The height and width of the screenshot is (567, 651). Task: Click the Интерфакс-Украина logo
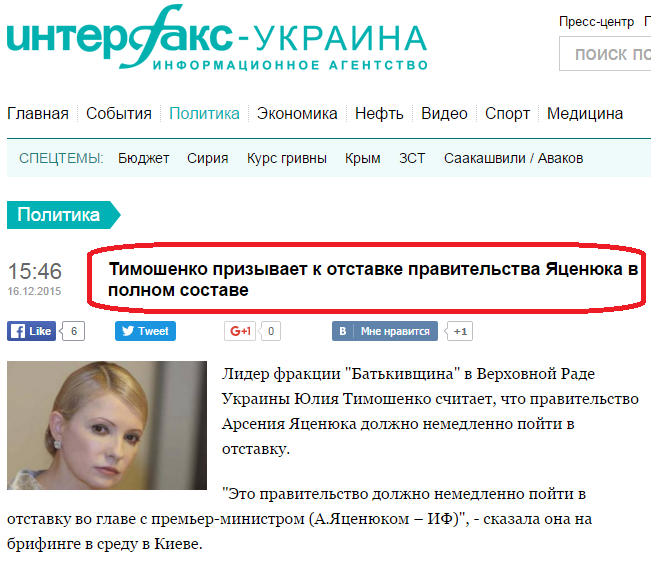[x=217, y=38]
